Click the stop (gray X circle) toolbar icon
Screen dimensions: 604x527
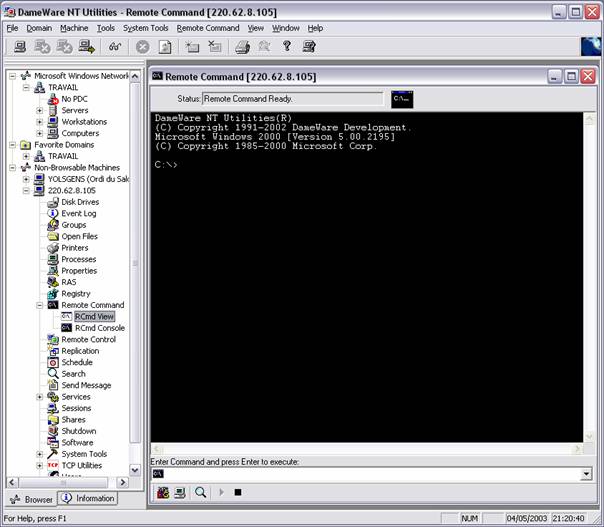point(143,47)
